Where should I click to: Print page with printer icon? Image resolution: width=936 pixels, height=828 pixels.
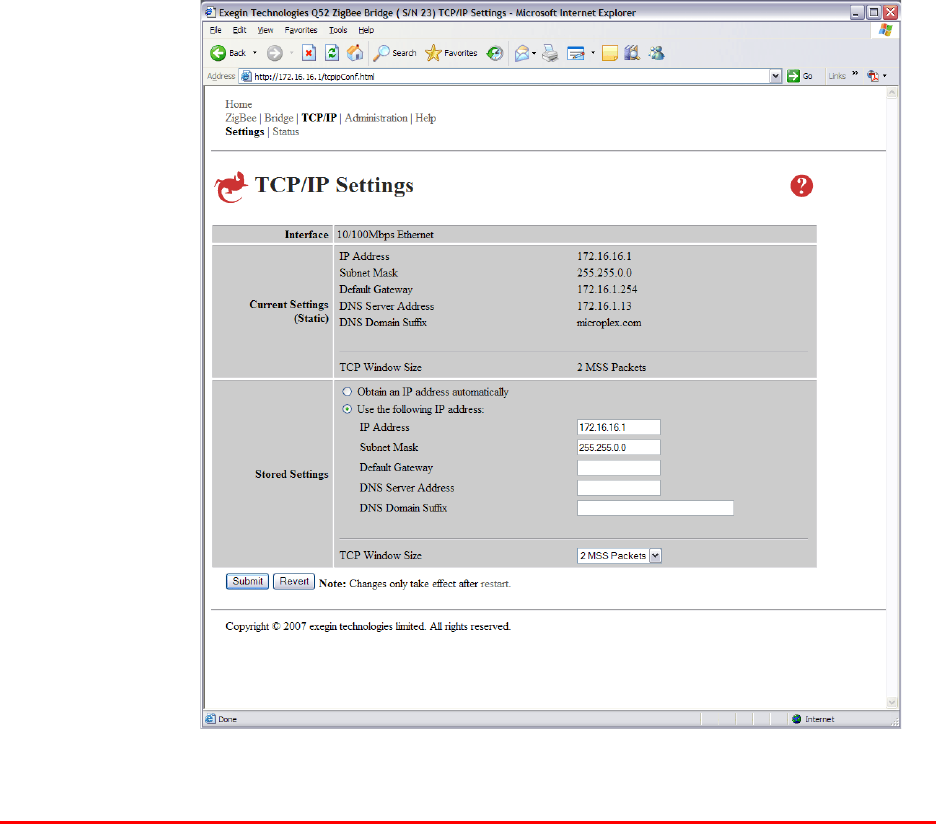point(550,53)
